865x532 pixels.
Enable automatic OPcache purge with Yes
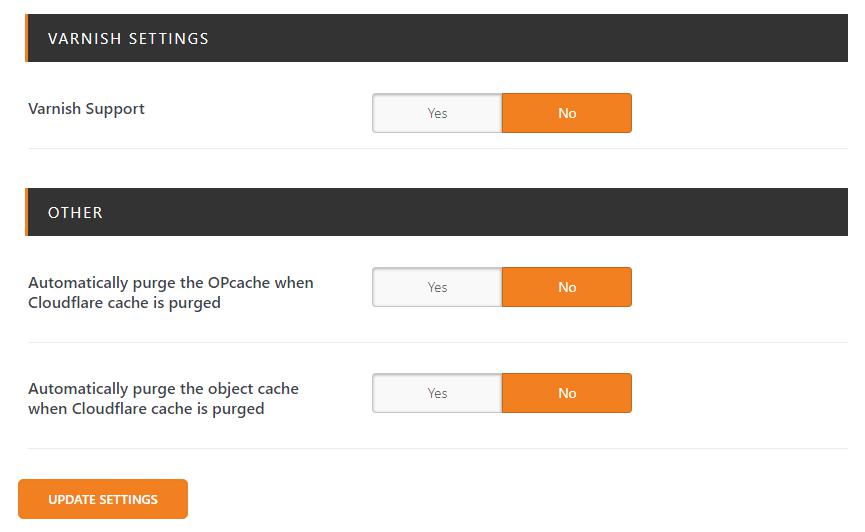coord(437,287)
